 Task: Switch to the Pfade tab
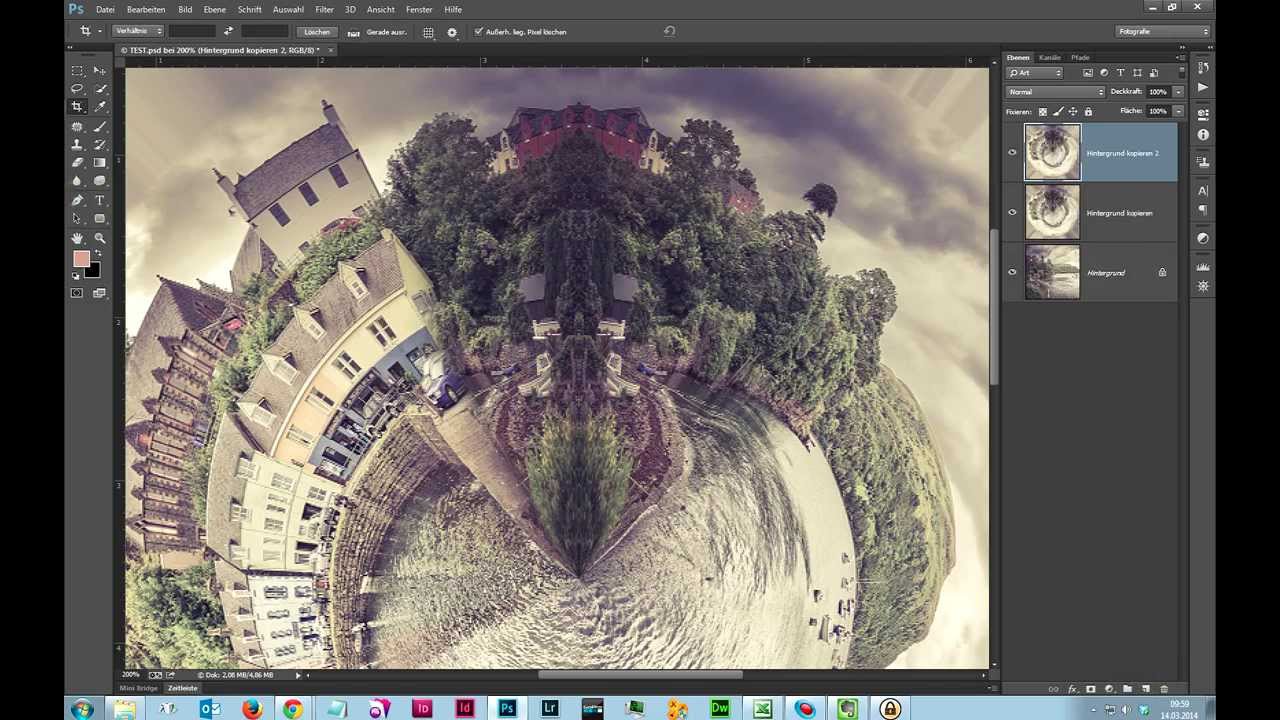pyautogui.click(x=1080, y=58)
